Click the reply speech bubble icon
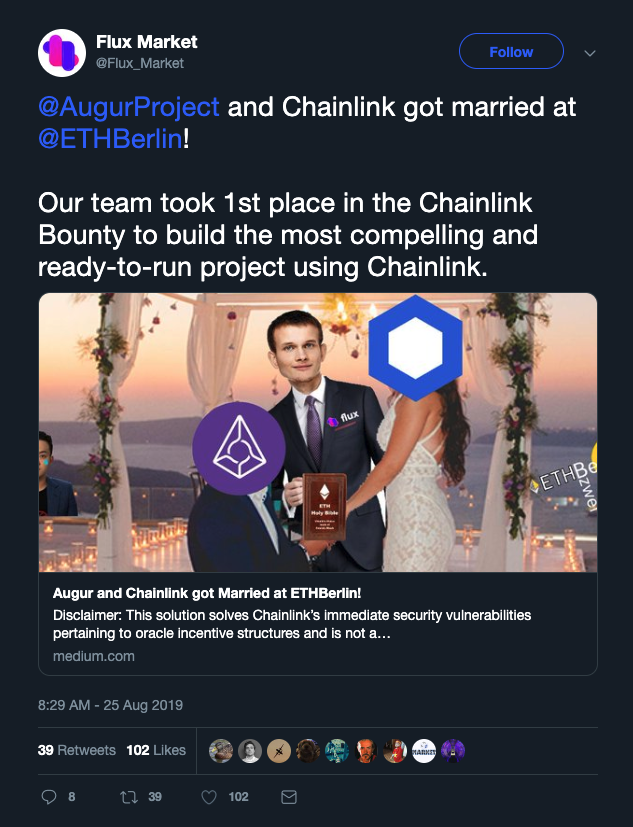 (49, 796)
